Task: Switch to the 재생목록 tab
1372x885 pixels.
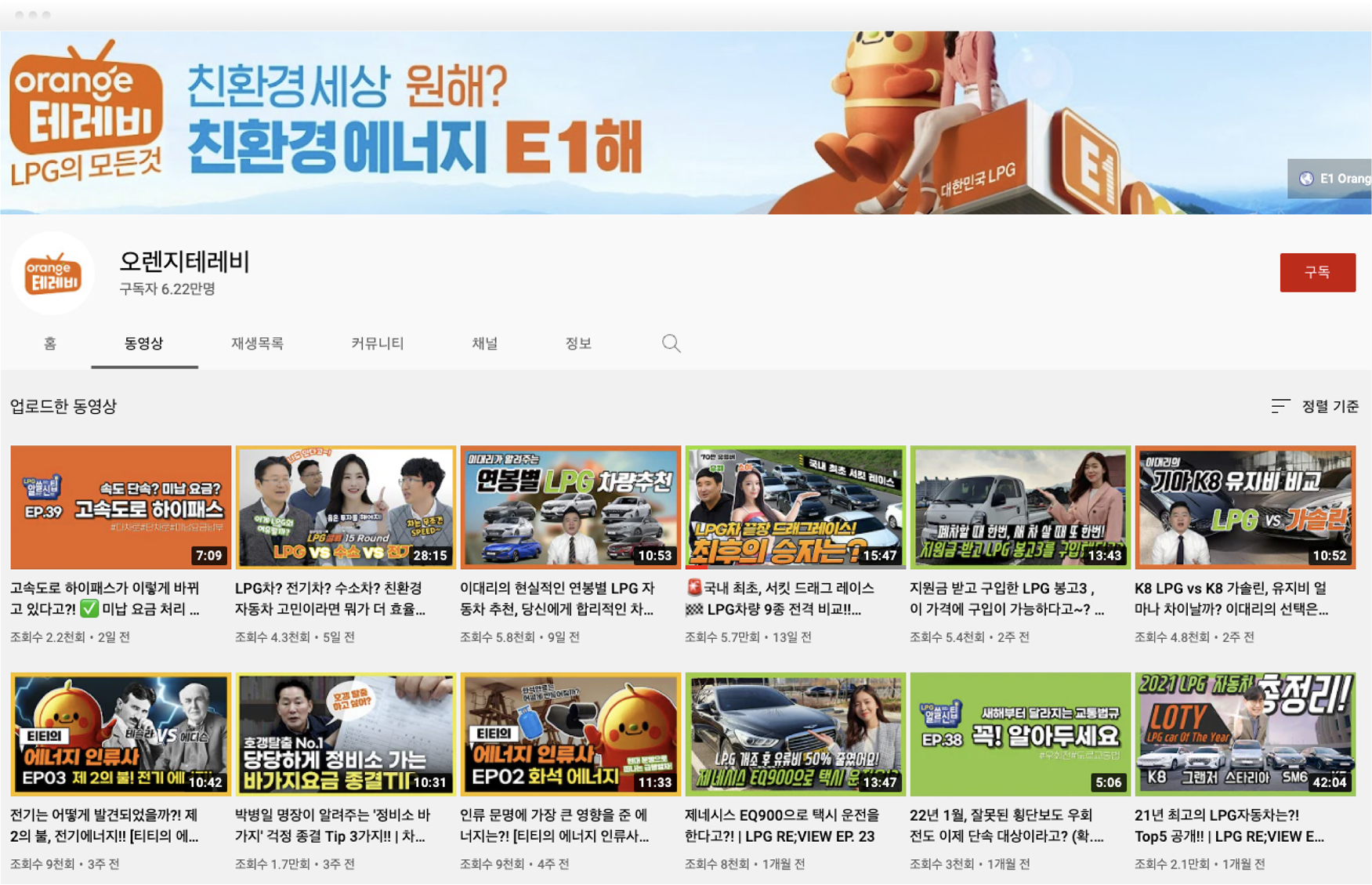Action: coord(259,343)
